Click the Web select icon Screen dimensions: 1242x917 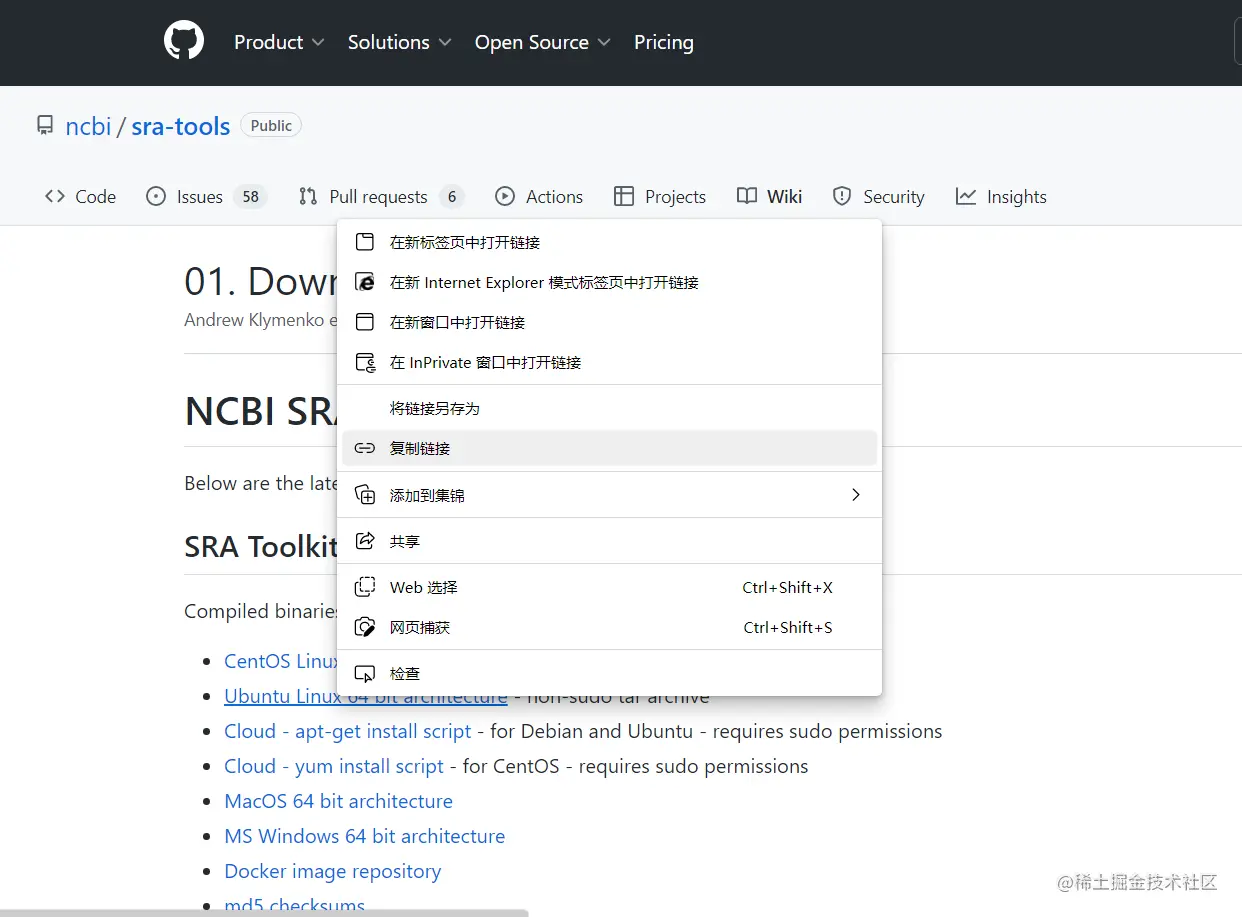[x=366, y=587]
